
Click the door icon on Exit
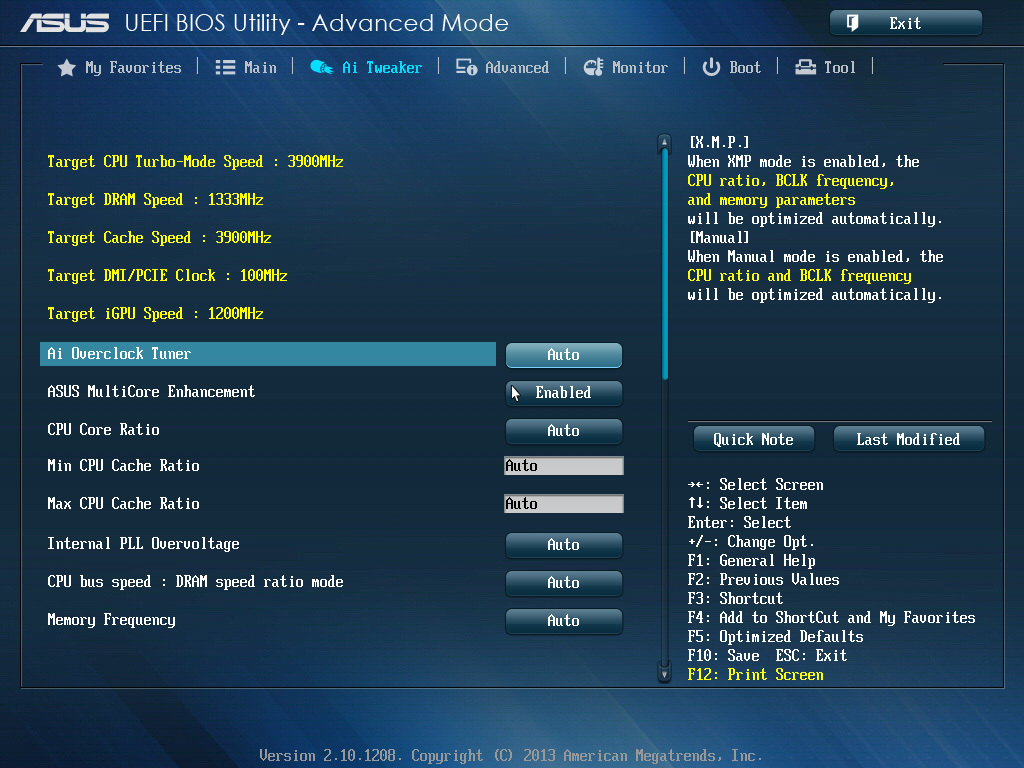click(x=852, y=24)
